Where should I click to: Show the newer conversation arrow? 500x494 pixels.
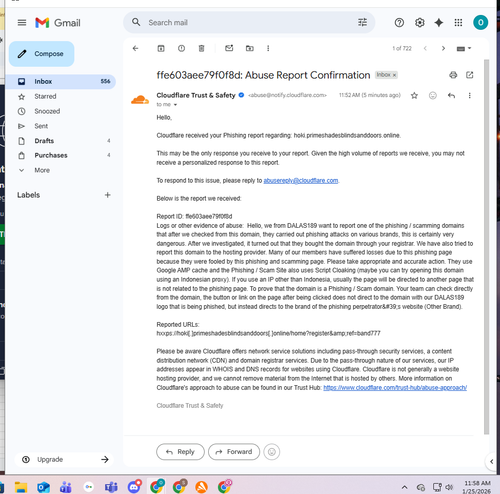425,48
